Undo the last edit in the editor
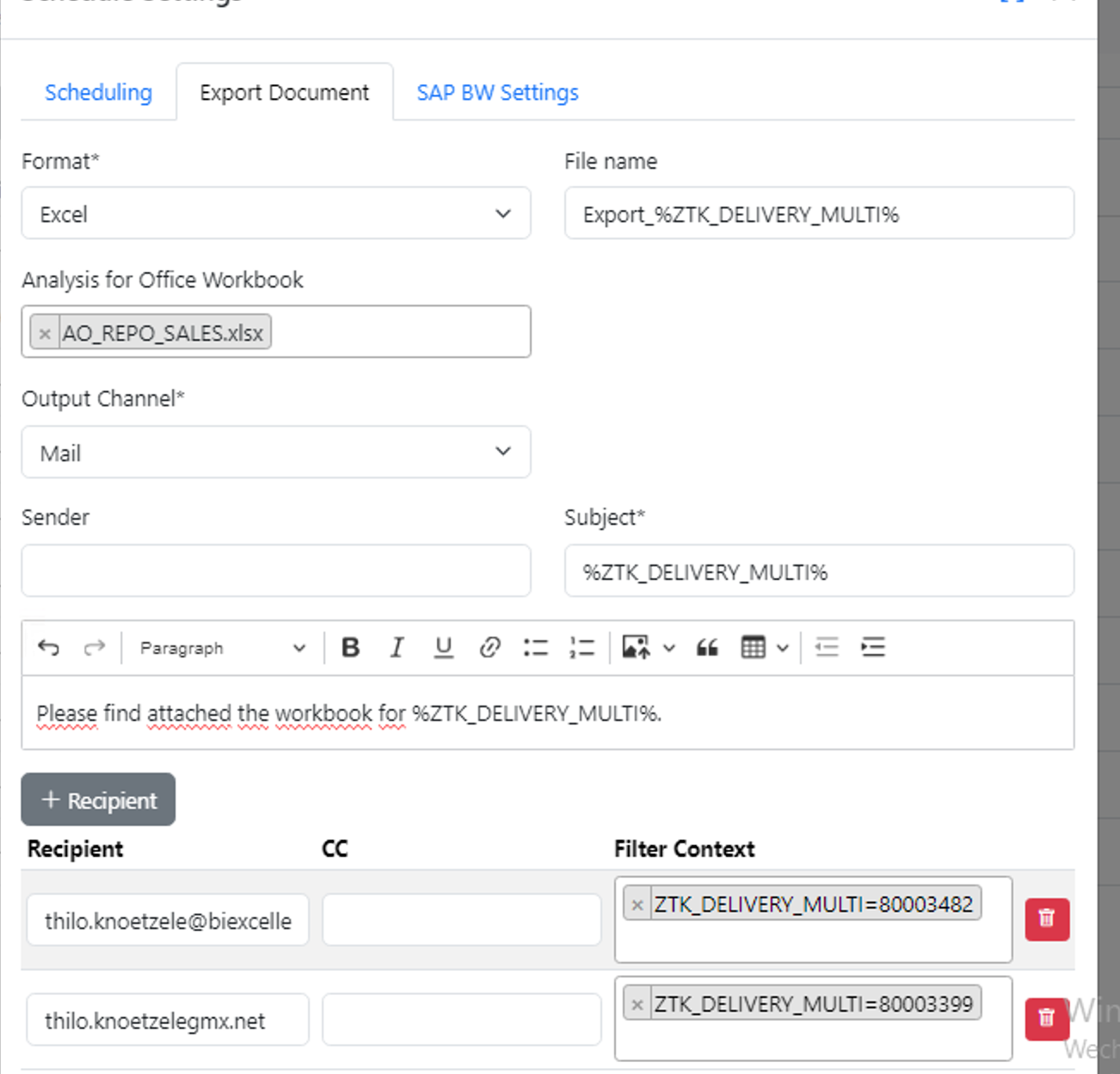The height and width of the screenshot is (1074, 1120). tap(49, 647)
